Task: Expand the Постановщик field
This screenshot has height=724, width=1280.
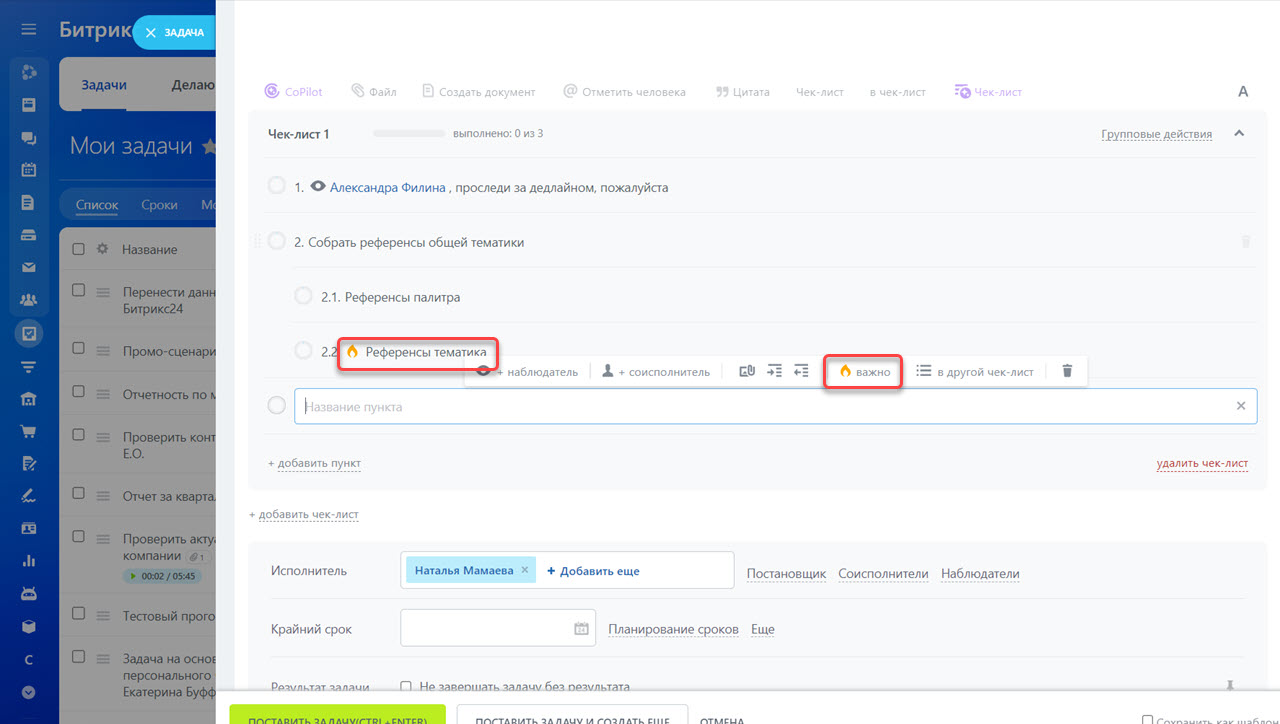Action: pyautogui.click(x=786, y=573)
